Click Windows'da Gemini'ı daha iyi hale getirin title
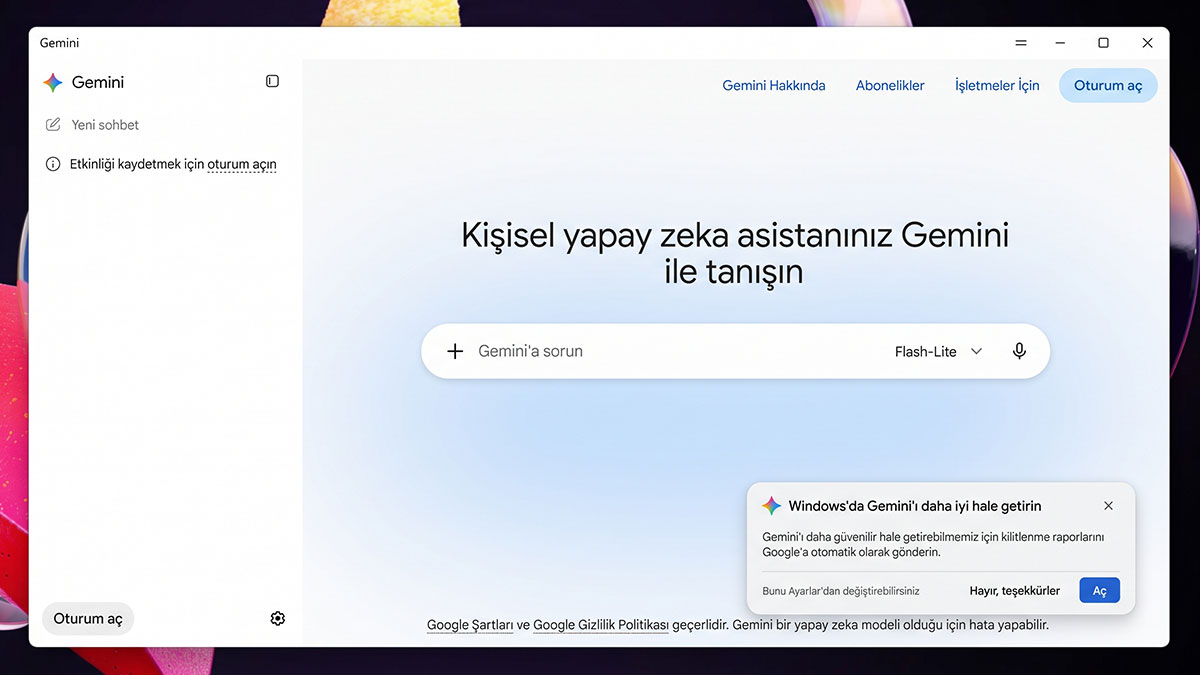The width and height of the screenshot is (1200, 675). coord(915,506)
